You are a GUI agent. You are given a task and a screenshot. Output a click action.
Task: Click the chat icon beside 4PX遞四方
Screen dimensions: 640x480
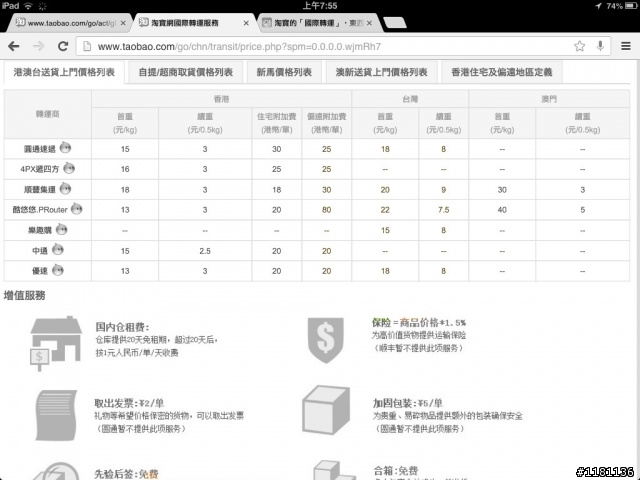(69, 168)
